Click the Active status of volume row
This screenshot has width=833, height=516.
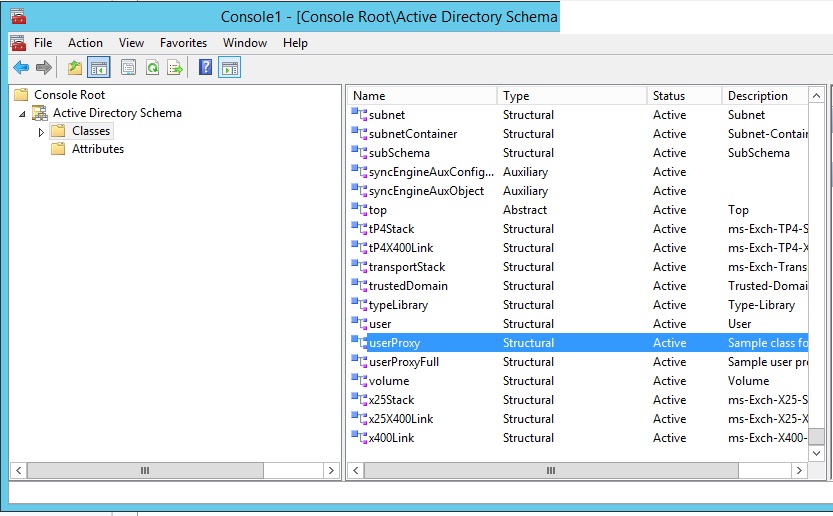669,381
